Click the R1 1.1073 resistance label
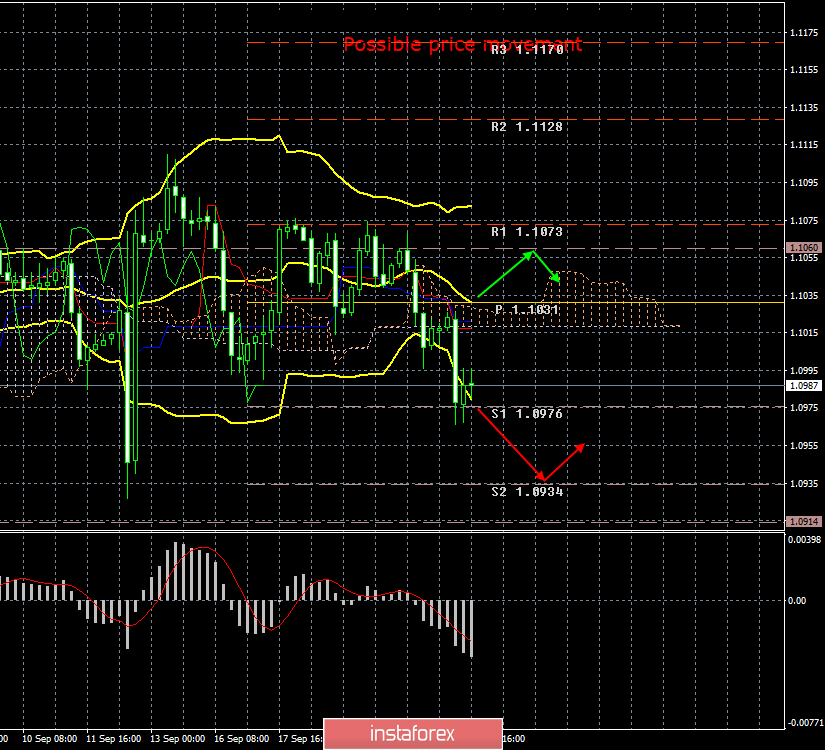This screenshot has height=750, width=825. pyautogui.click(x=527, y=232)
